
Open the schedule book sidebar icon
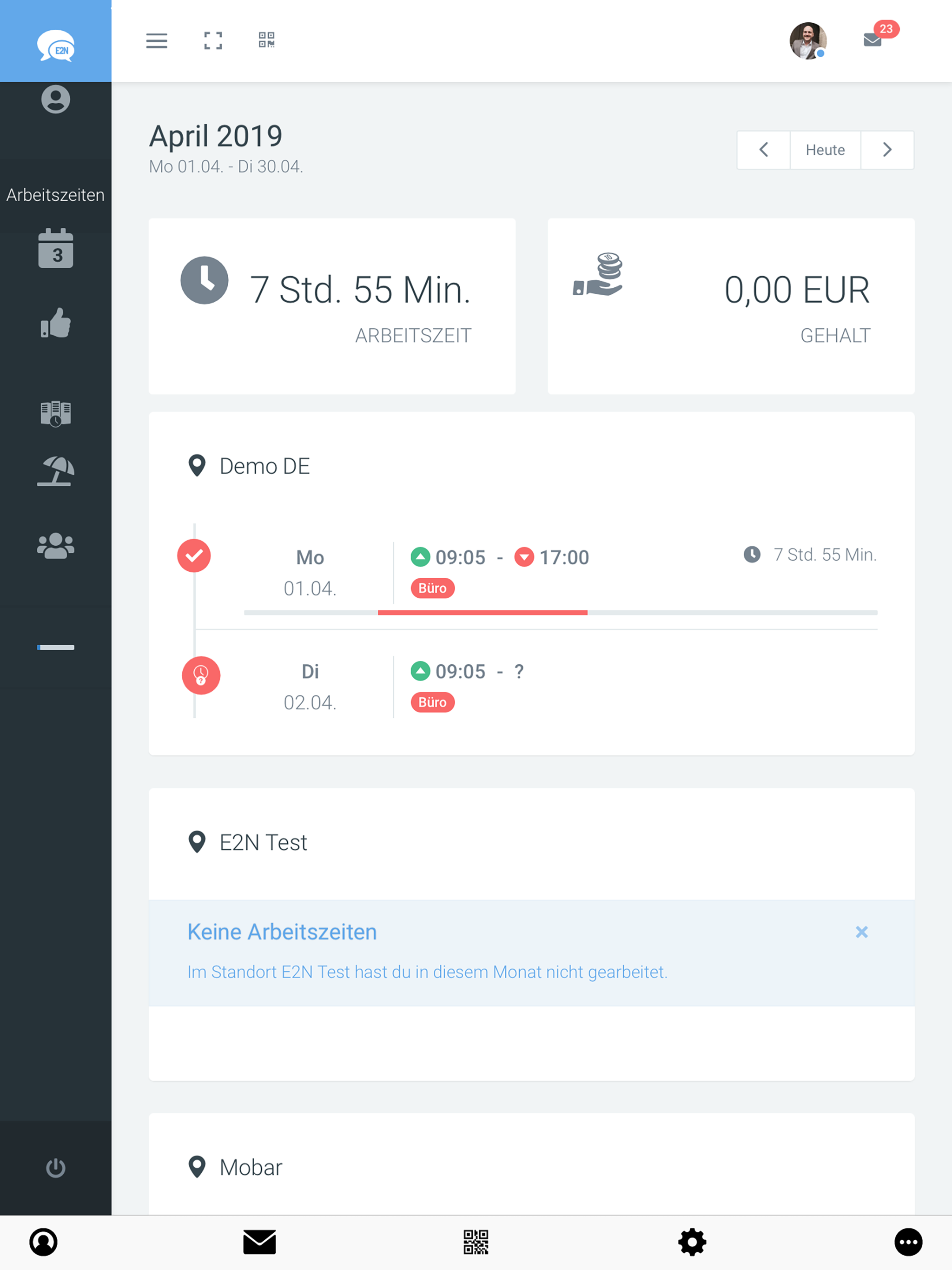point(56,413)
